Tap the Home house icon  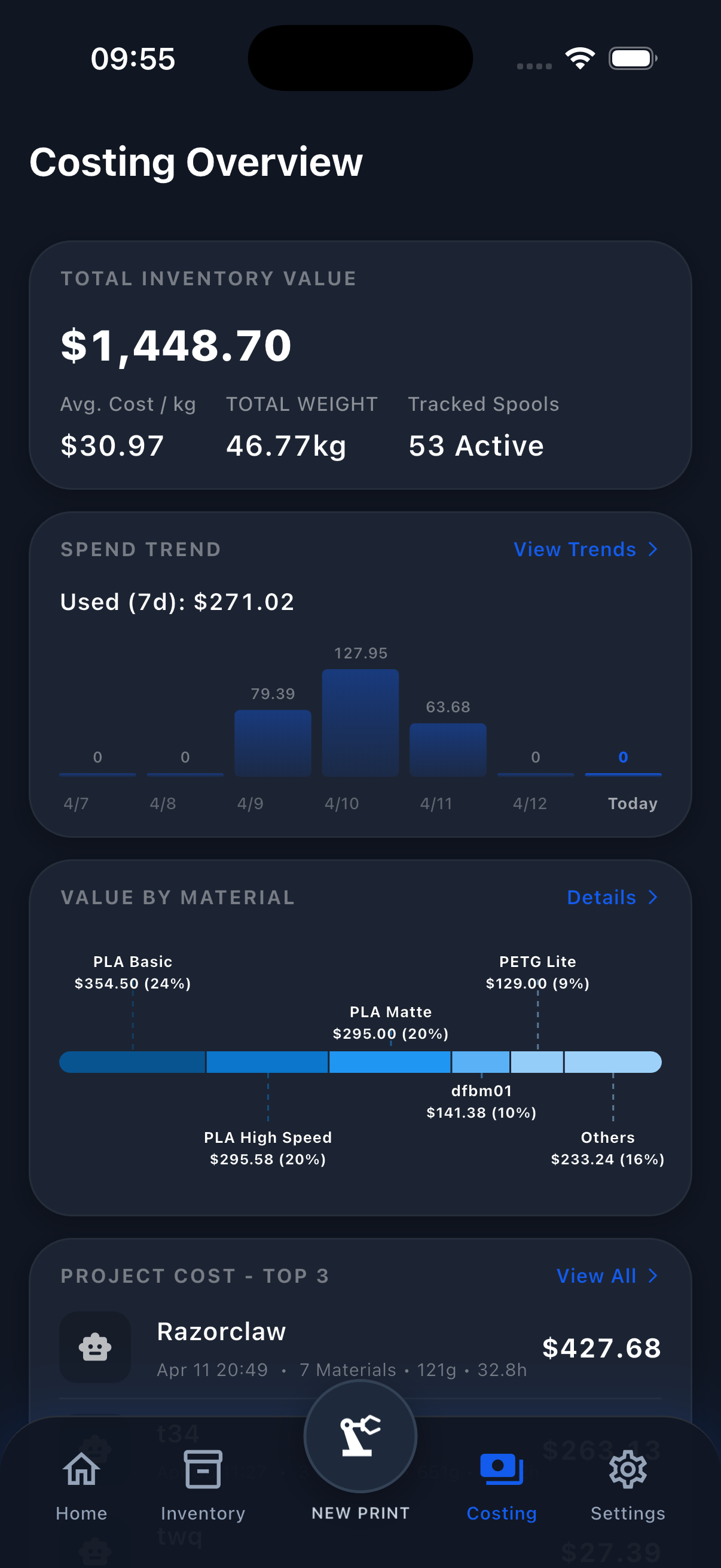coord(81,1468)
